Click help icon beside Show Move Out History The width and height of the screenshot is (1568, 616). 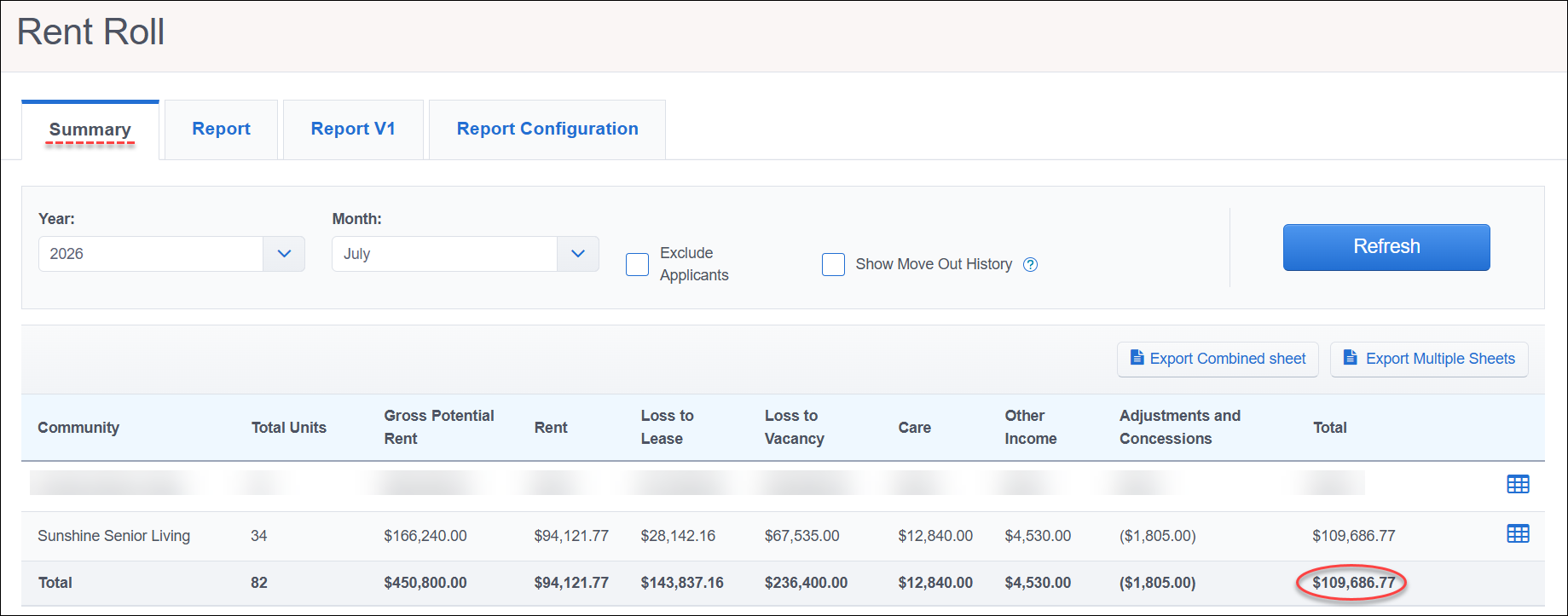tap(1030, 264)
